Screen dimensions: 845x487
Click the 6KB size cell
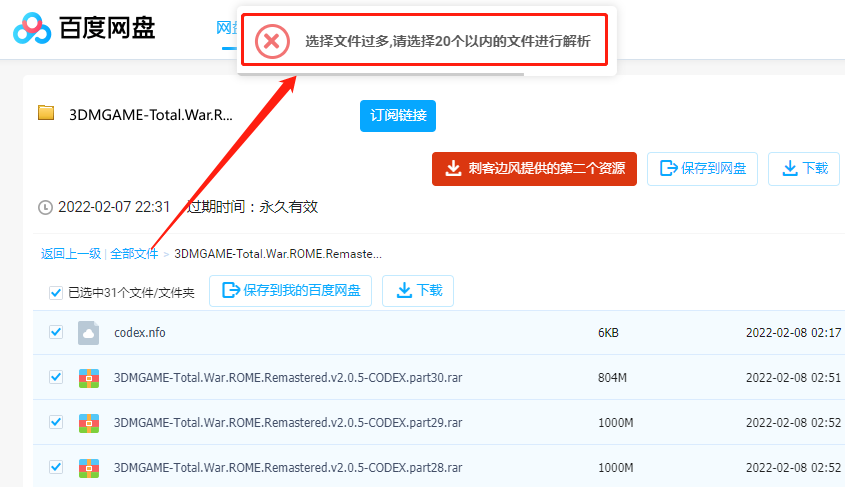point(608,333)
